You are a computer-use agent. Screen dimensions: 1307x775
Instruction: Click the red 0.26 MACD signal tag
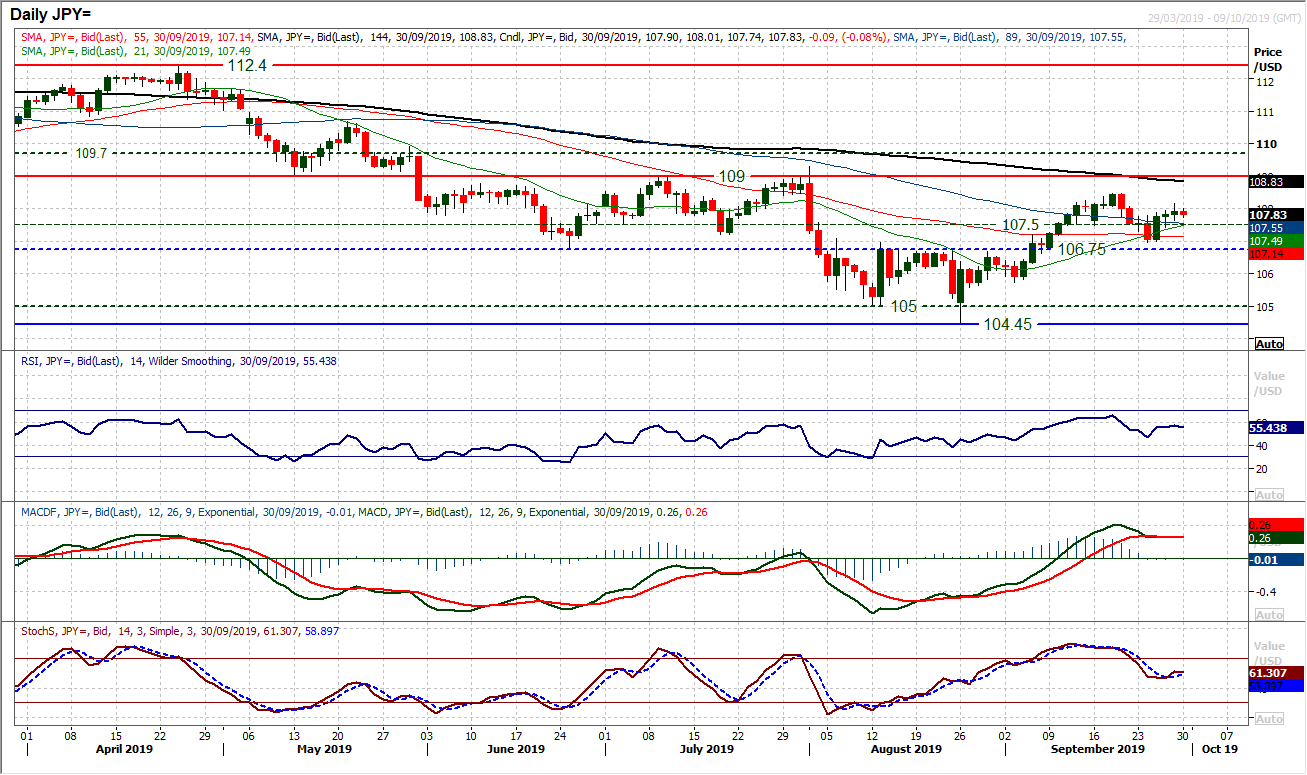click(x=1277, y=524)
